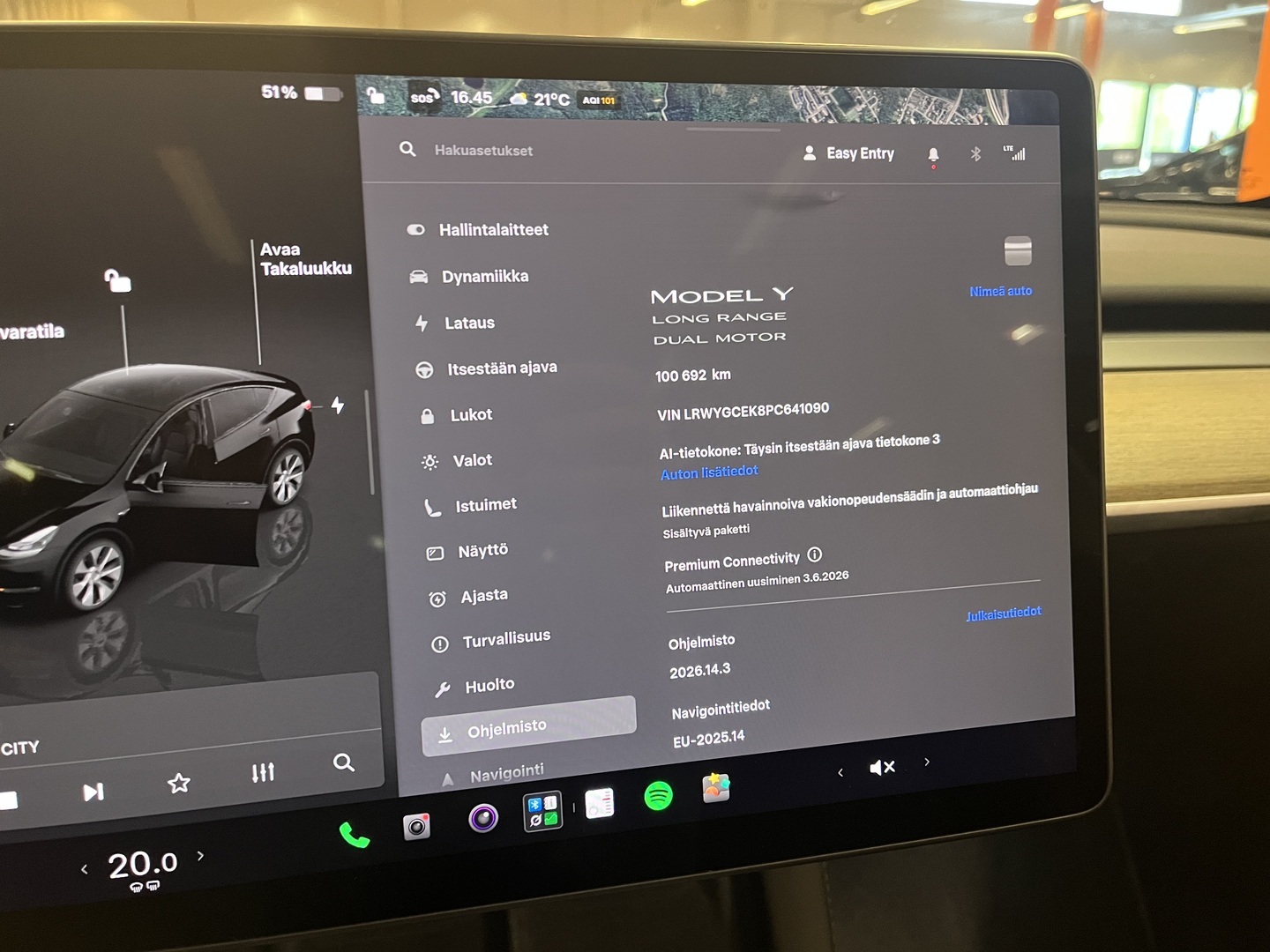The height and width of the screenshot is (952, 1270).
Task: Tap 21°C weather indicator
Action: (541, 99)
